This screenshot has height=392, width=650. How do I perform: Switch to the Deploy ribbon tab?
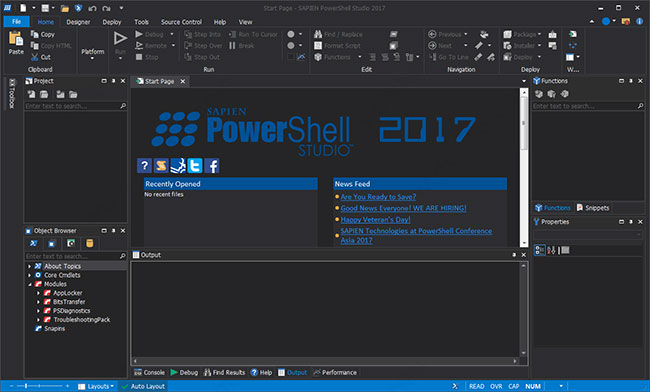[x=112, y=22]
